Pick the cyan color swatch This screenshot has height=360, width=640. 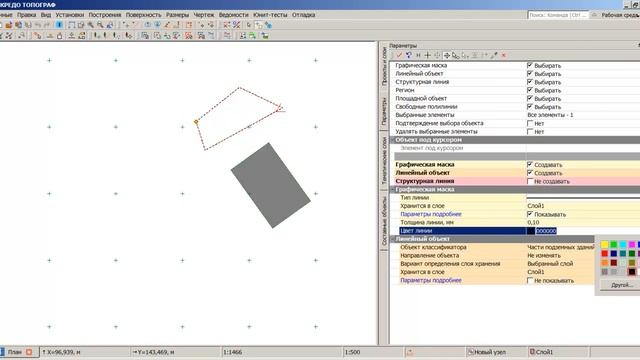(x=623, y=244)
